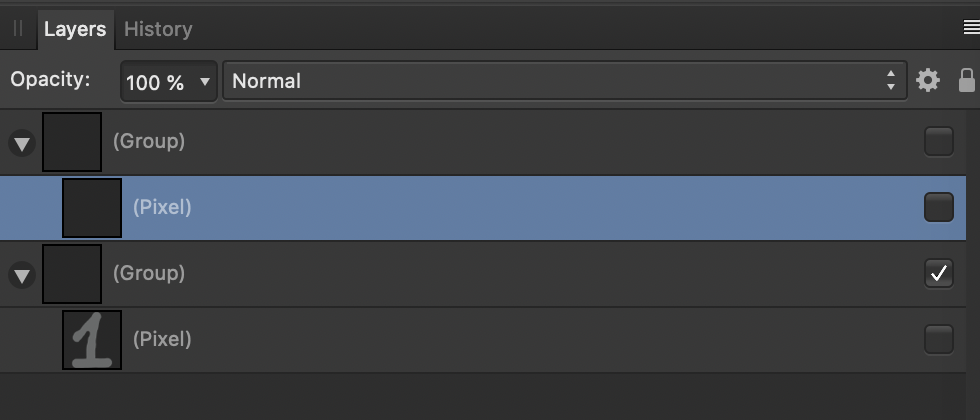The width and height of the screenshot is (980, 420).
Task: Click thumbnail showing the number 1
Action: 92,339
